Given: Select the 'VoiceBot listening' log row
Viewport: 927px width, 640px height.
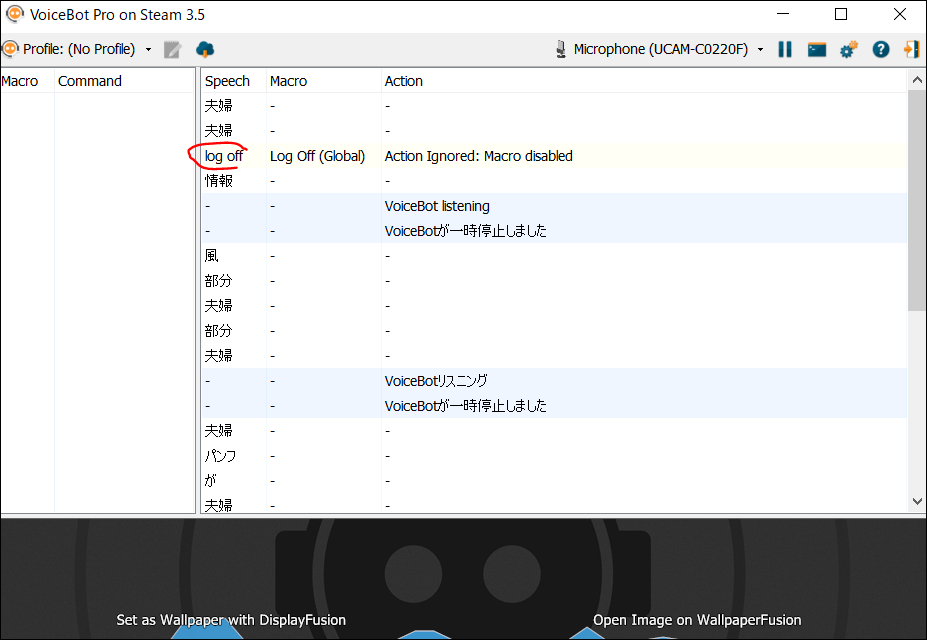Looking at the screenshot, I should [554, 206].
